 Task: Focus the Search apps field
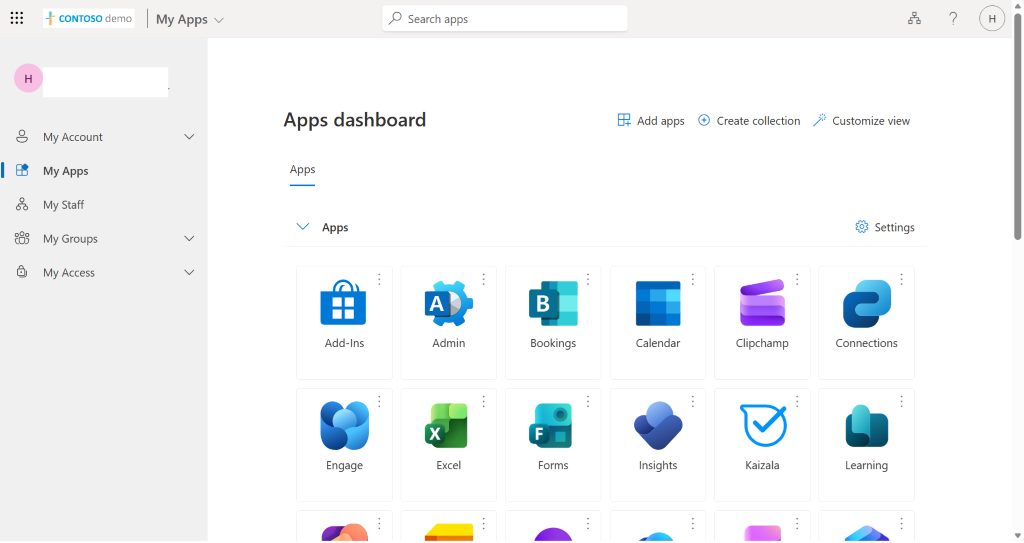tap(505, 19)
